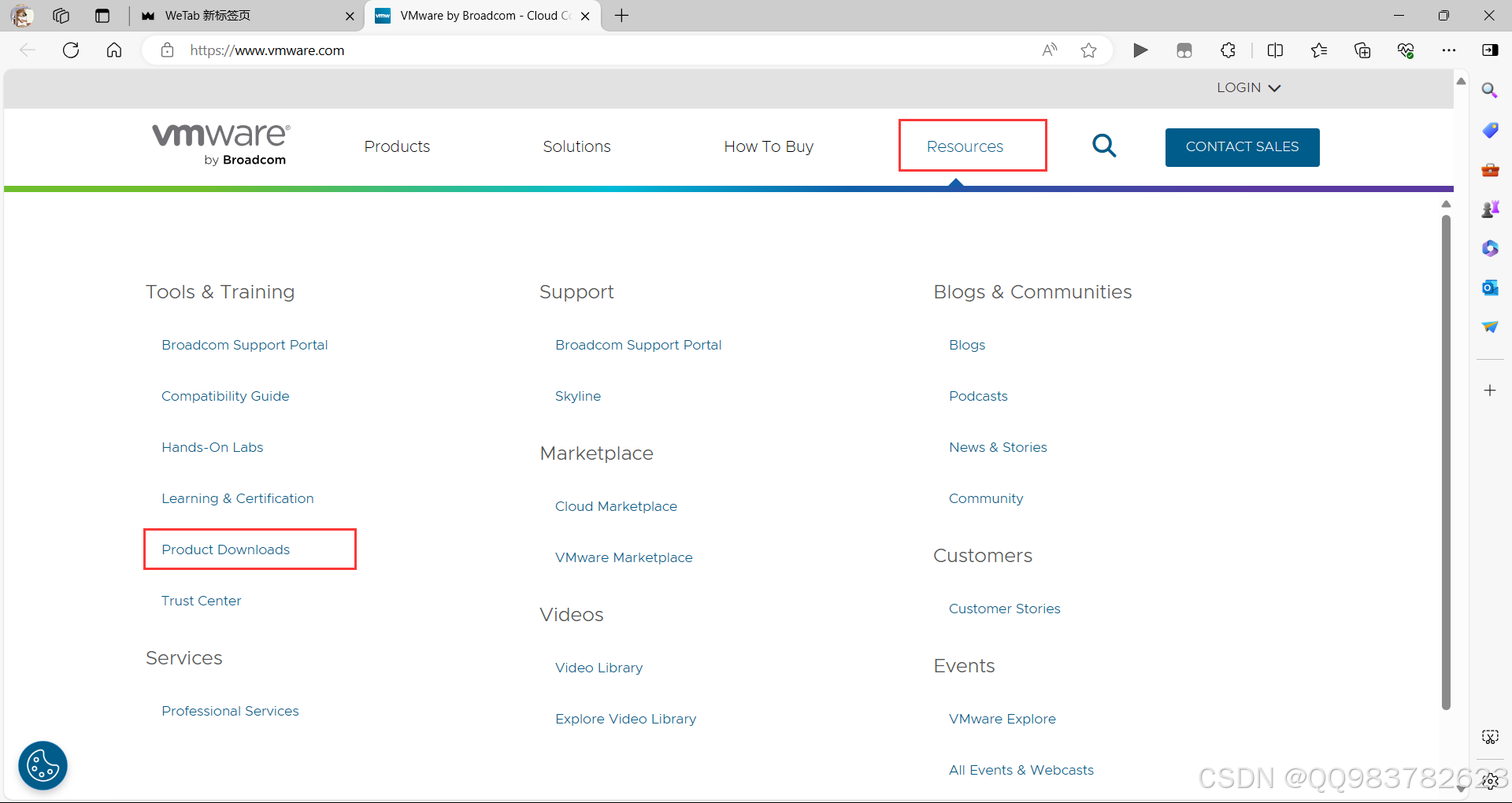Open Customer Stories link
The height and width of the screenshot is (803, 1512).
pyautogui.click(x=1005, y=609)
